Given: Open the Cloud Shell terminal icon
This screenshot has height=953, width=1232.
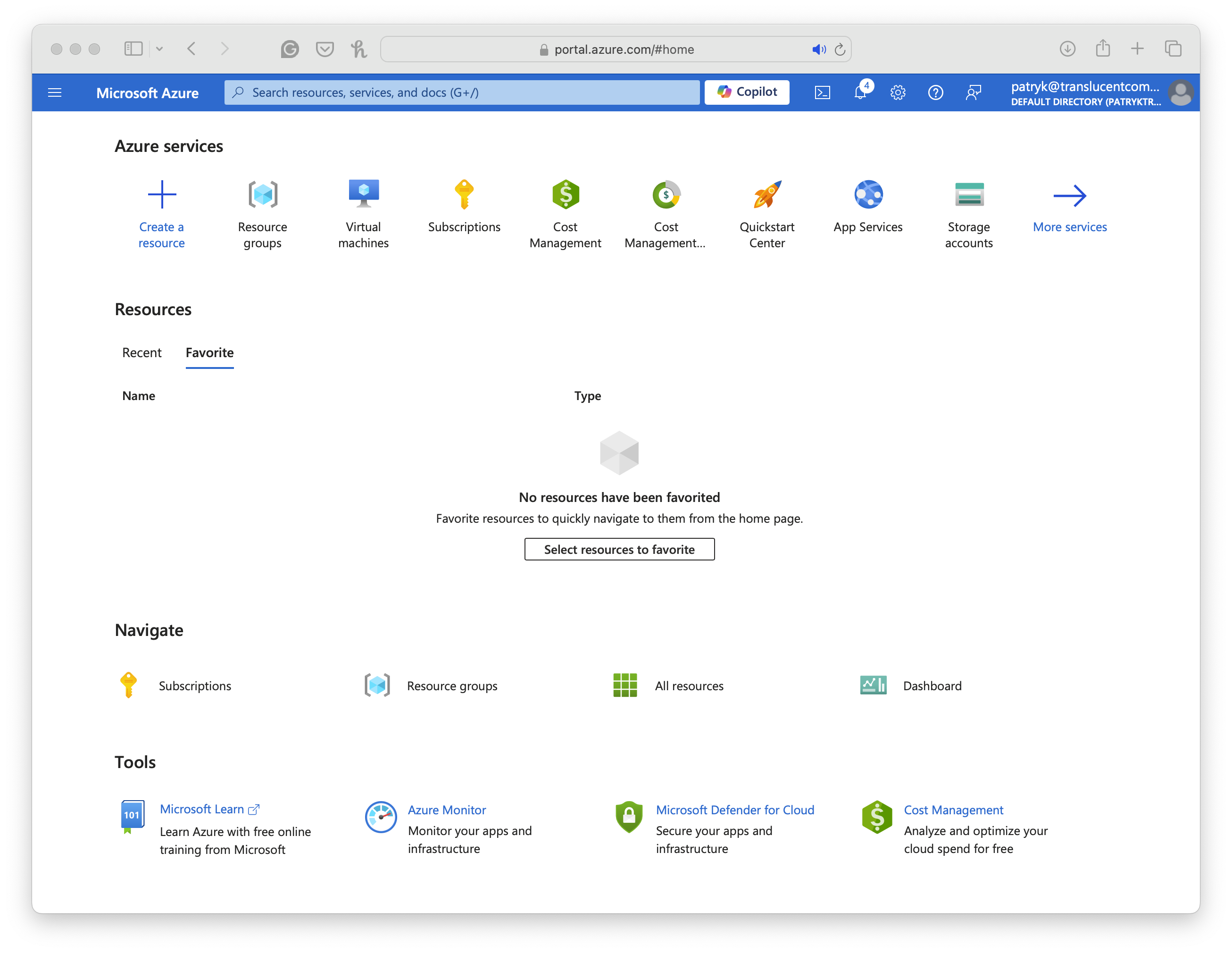Looking at the screenshot, I should click(x=822, y=92).
